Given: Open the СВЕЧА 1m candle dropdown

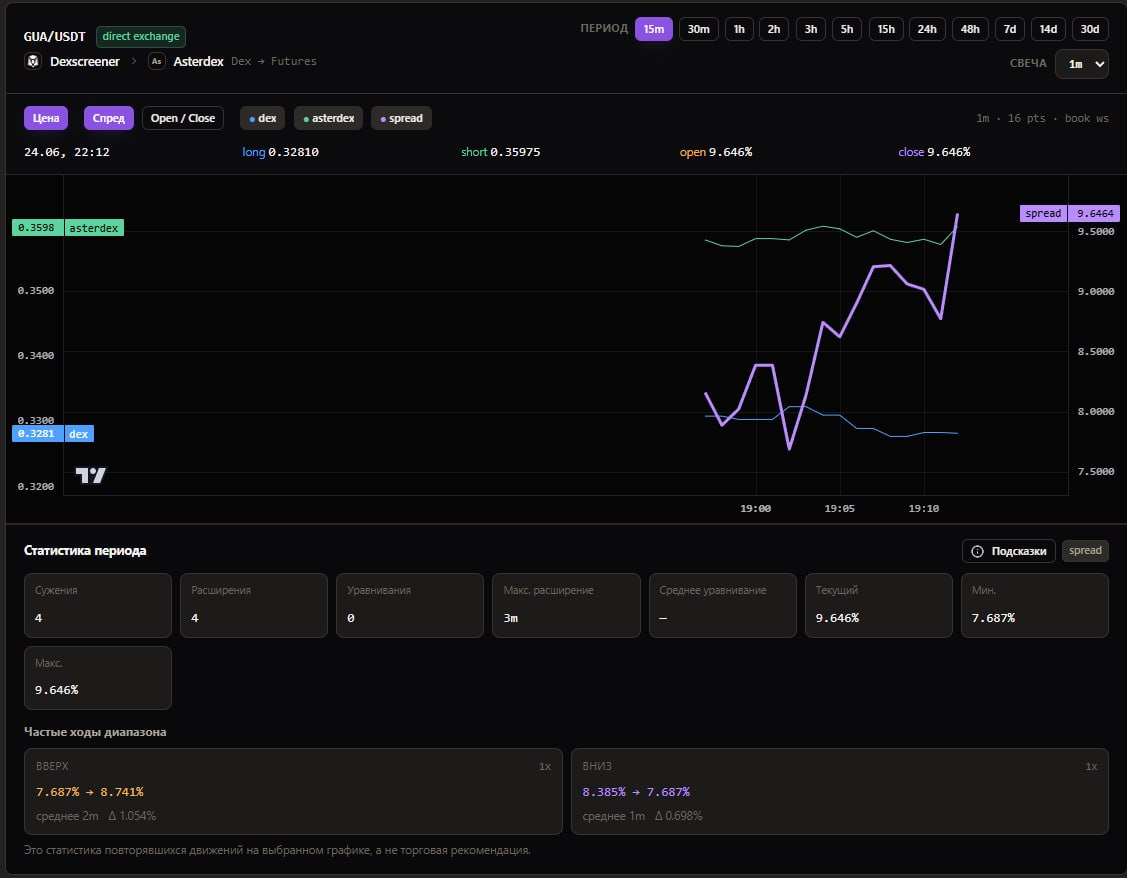Looking at the screenshot, I should point(1081,64).
